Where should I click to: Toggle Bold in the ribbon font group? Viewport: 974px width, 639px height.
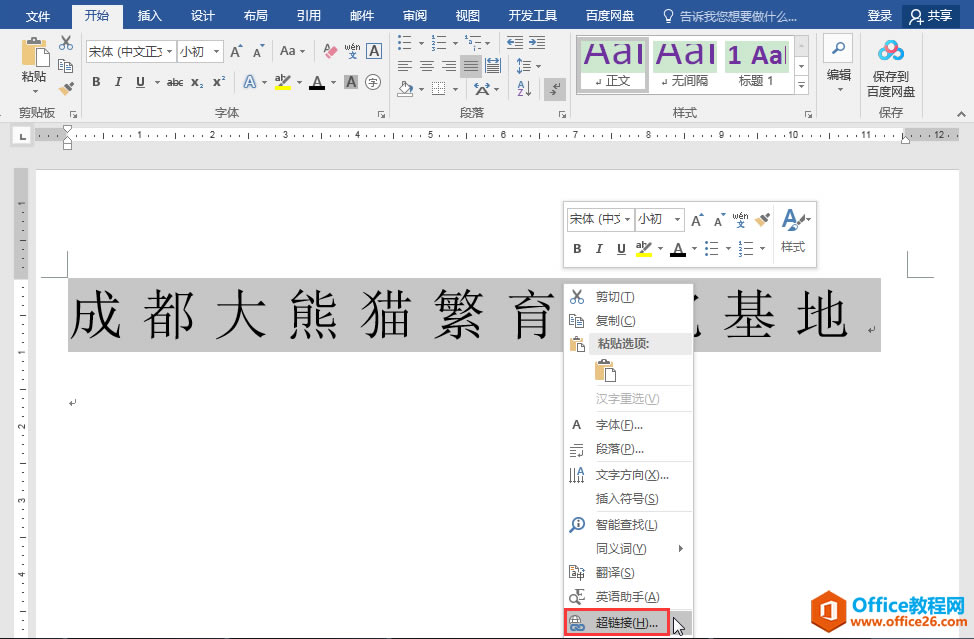[96, 82]
